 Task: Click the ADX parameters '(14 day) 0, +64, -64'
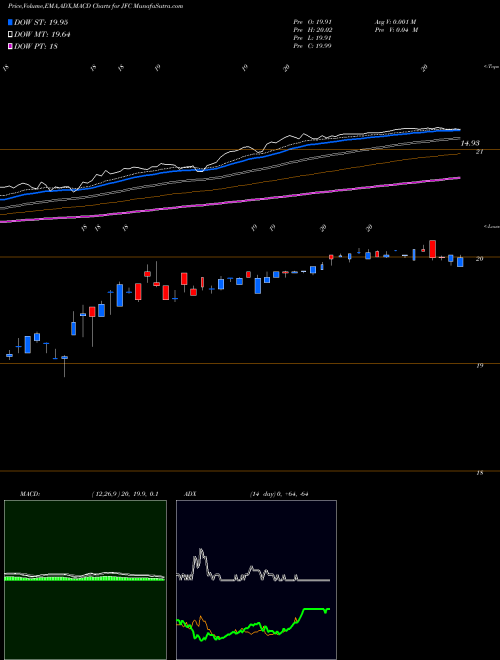[x=279, y=494]
